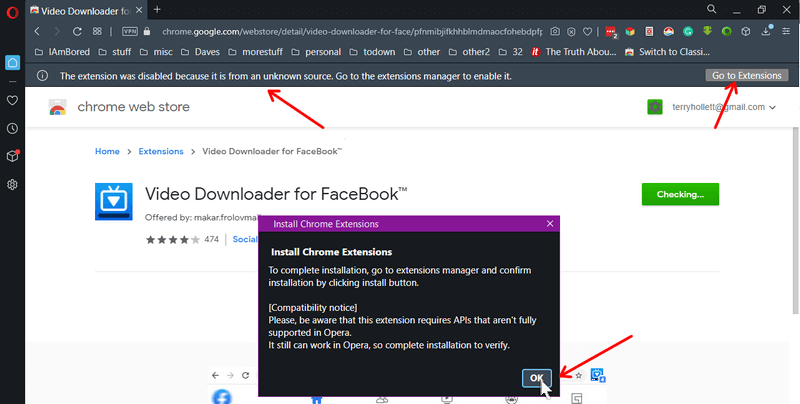Open Bookmarks heart in the sidebar
The width and height of the screenshot is (800, 404).
pos(12,100)
